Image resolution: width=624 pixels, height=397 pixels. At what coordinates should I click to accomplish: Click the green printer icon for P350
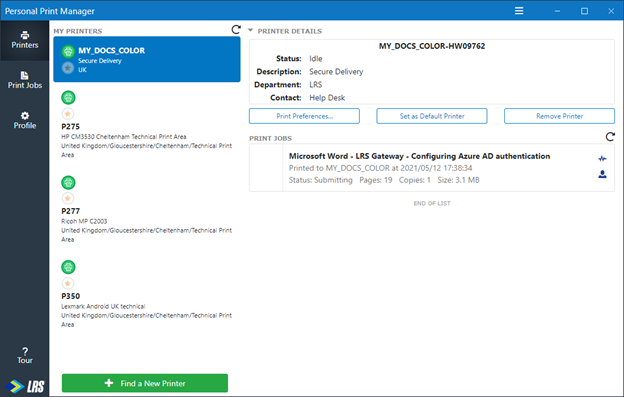[x=68, y=267]
